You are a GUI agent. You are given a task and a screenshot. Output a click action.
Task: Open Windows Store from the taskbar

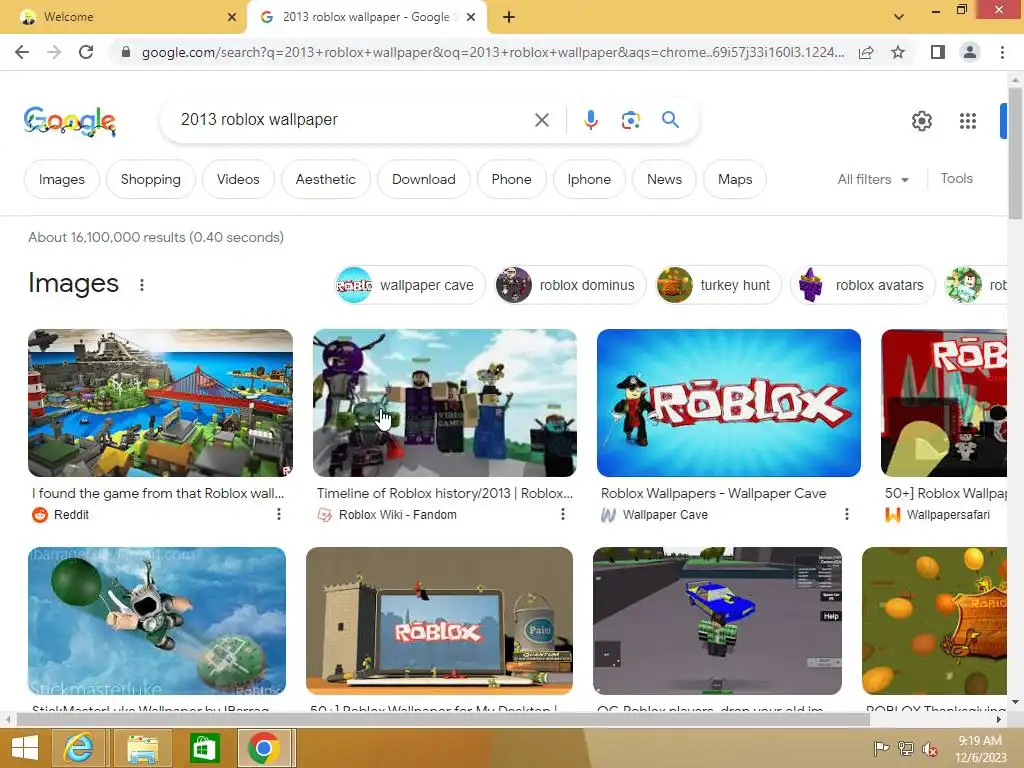204,748
